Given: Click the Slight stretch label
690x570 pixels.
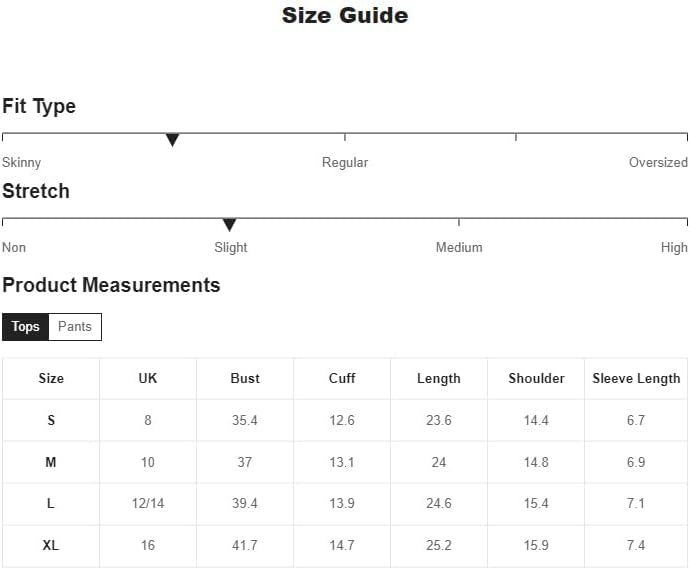Looking at the screenshot, I should coord(231,247).
